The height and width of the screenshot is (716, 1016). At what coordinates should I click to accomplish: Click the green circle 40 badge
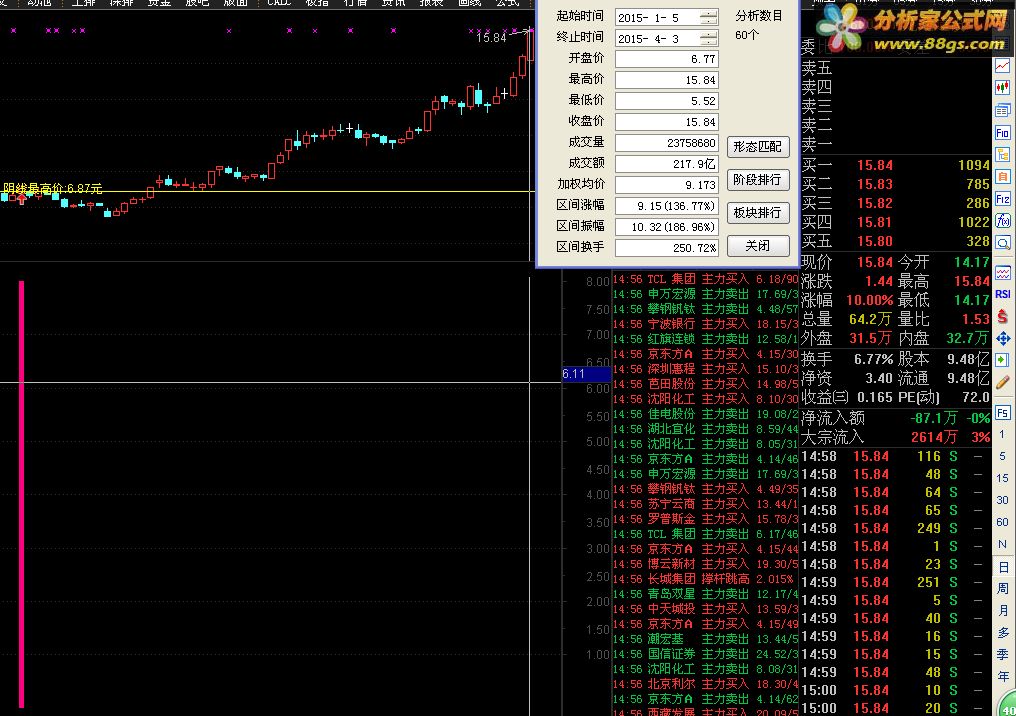1006,706
